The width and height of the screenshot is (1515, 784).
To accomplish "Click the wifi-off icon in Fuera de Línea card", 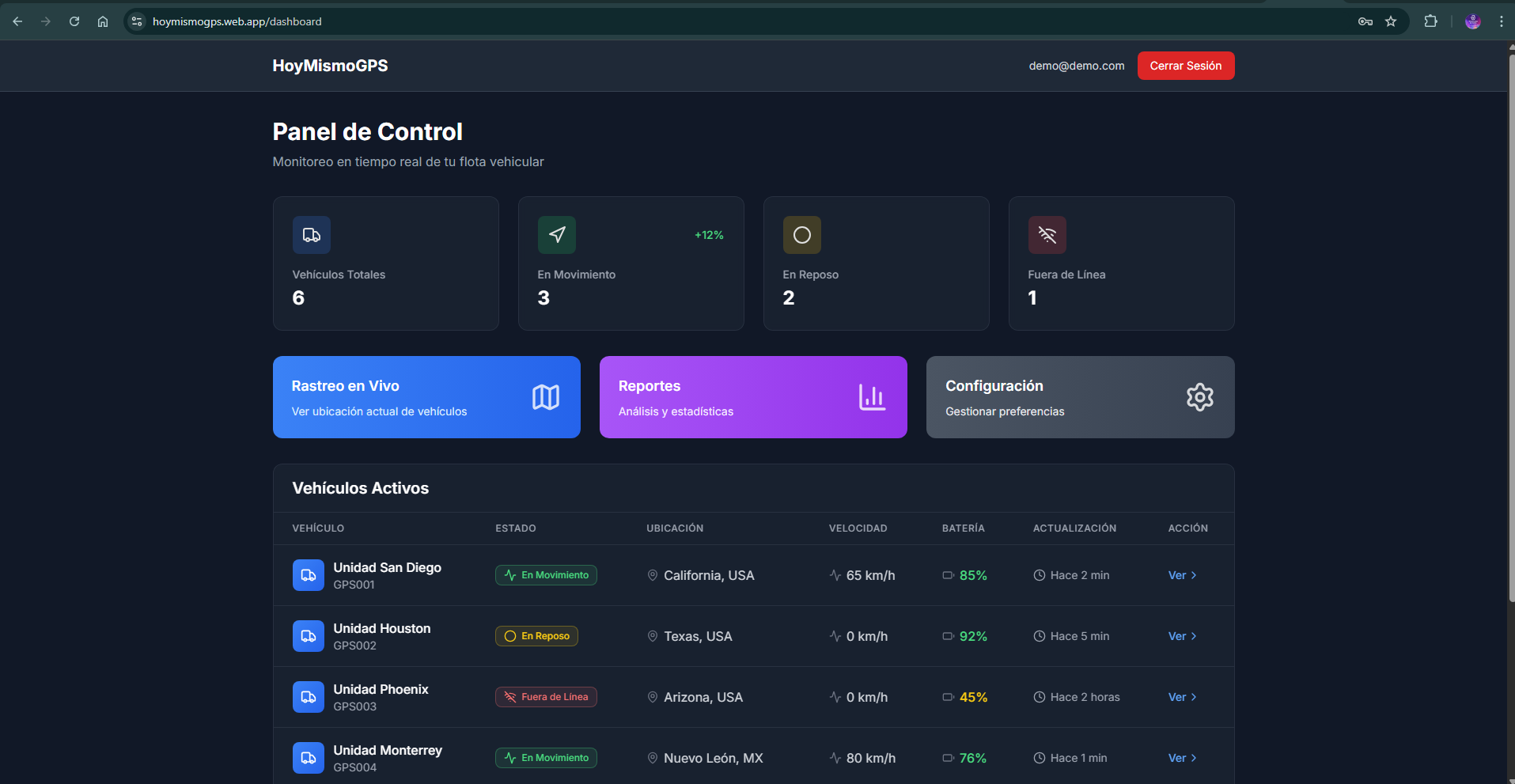I will (1047, 235).
